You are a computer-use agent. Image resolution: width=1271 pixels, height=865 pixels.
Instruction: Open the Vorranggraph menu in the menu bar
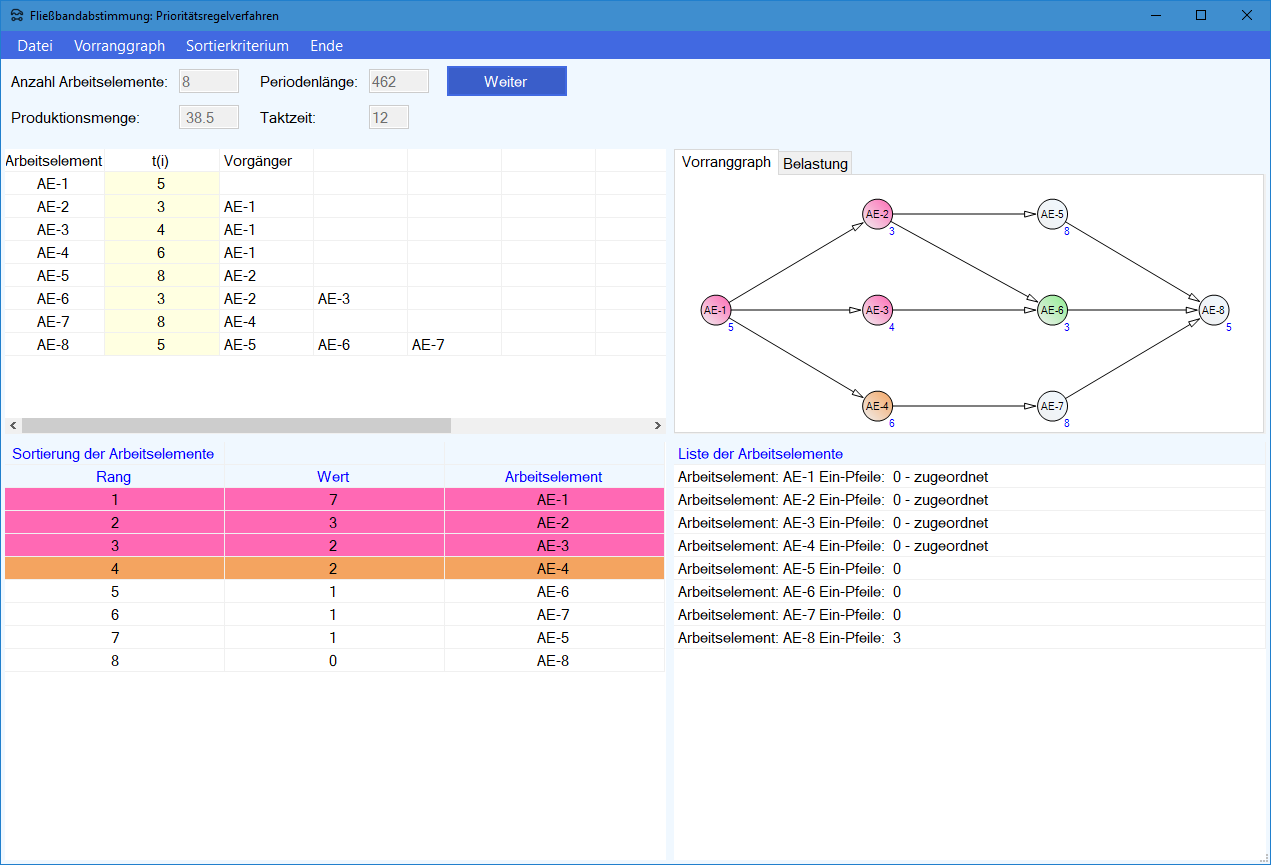coord(119,46)
